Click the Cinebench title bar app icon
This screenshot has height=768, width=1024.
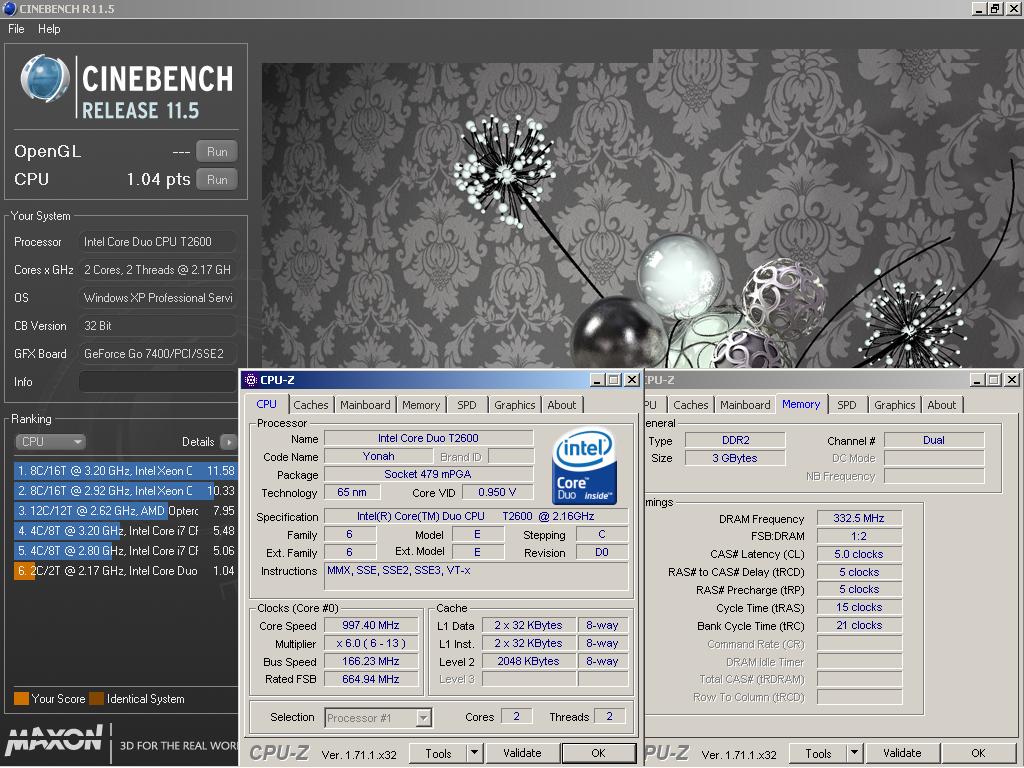[x=9, y=8]
